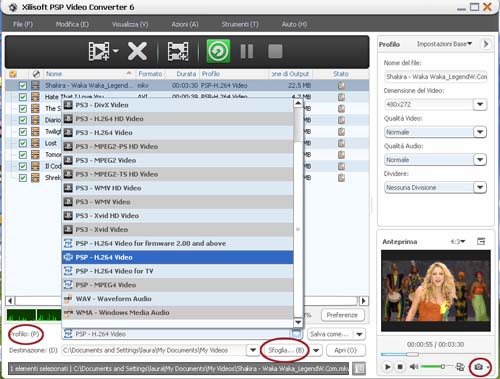Screen dimensions: 500x379
Task: Click the Add Profile film icon
Action: coord(178,51)
